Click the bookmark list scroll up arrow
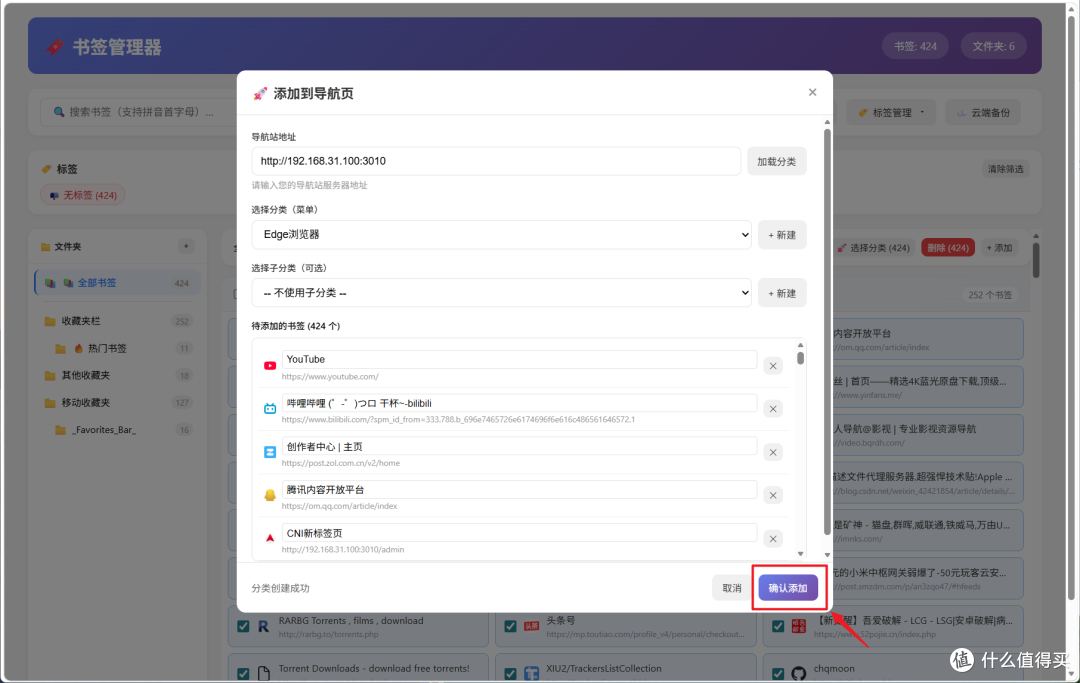Screen dimensions: 1080x683 pos(800,345)
